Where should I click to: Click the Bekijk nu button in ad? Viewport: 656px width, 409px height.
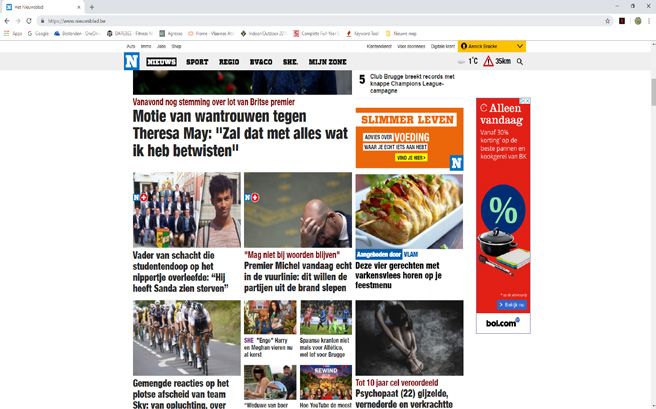pos(512,305)
